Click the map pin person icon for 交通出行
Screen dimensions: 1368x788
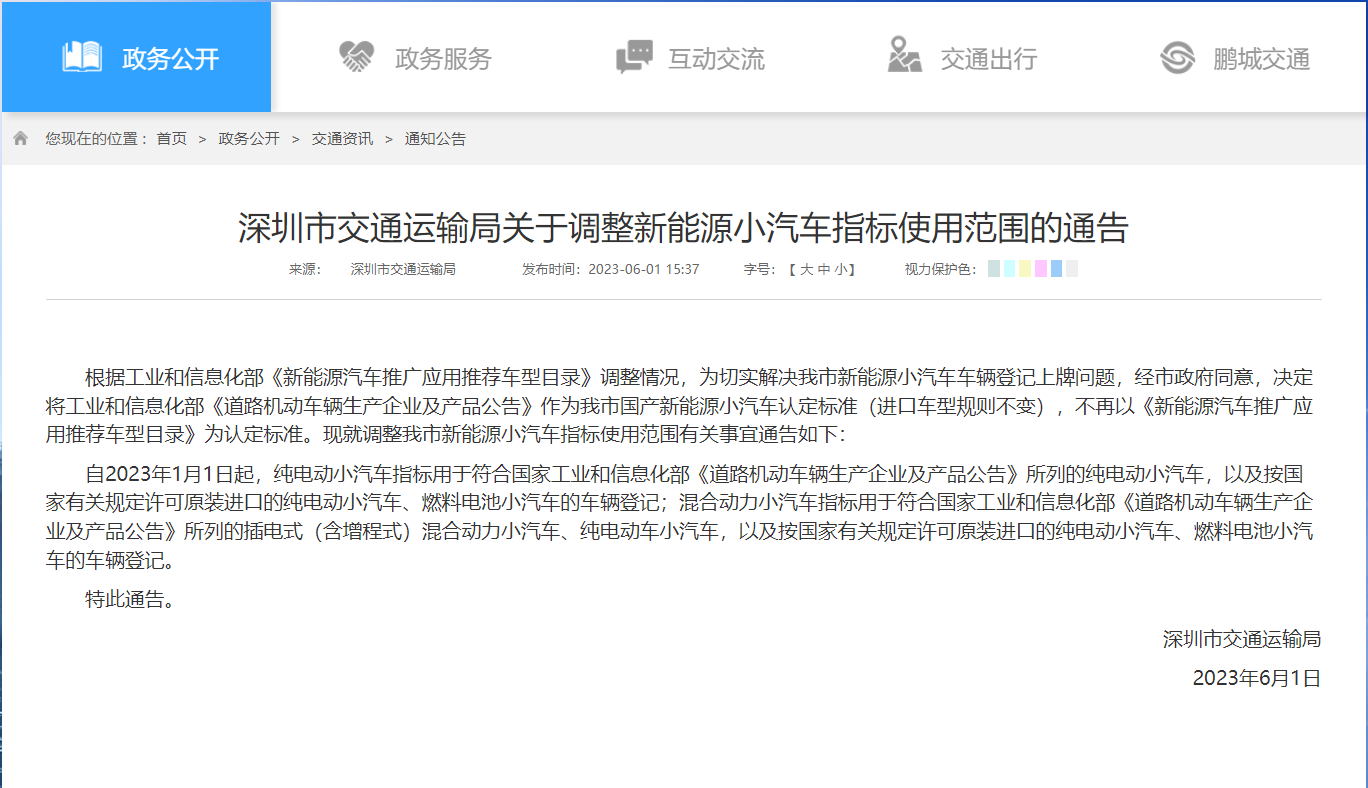(904, 55)
